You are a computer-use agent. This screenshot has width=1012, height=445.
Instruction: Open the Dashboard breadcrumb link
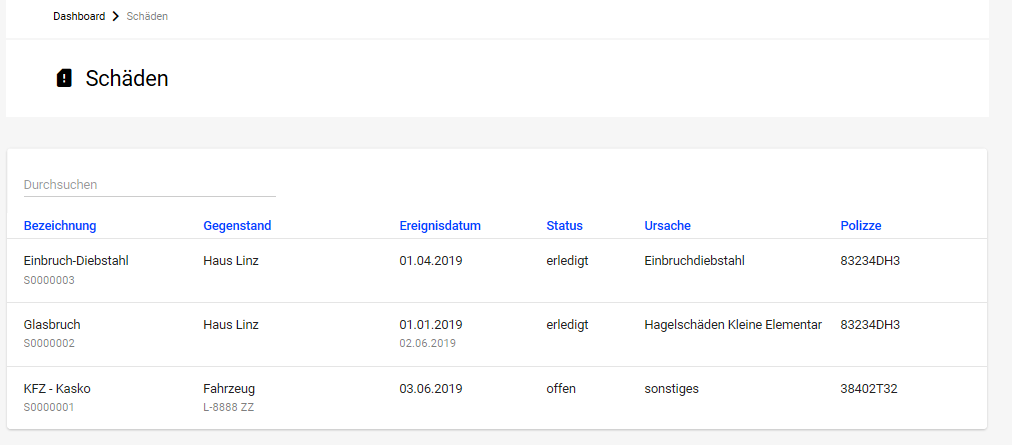(x=79, y=17)
